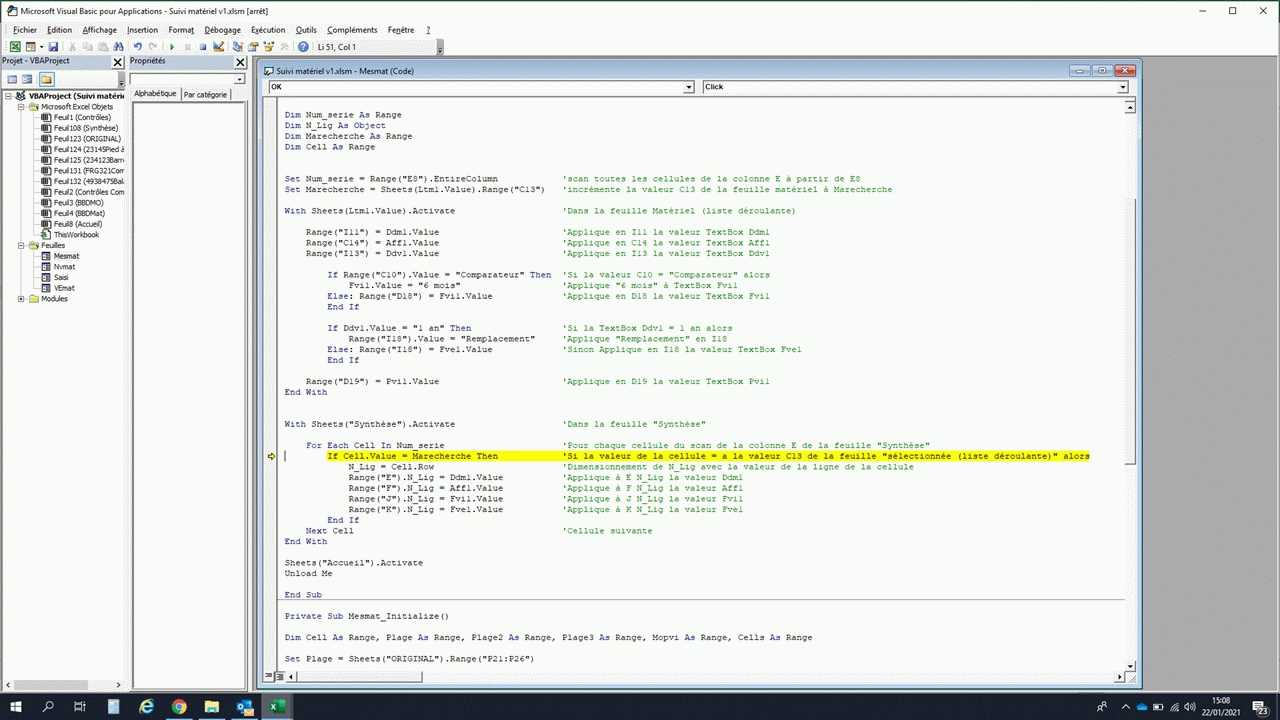1280x720 pixels.
Task: Undo the last action using the undo arrow
Action: click(138, 47)
